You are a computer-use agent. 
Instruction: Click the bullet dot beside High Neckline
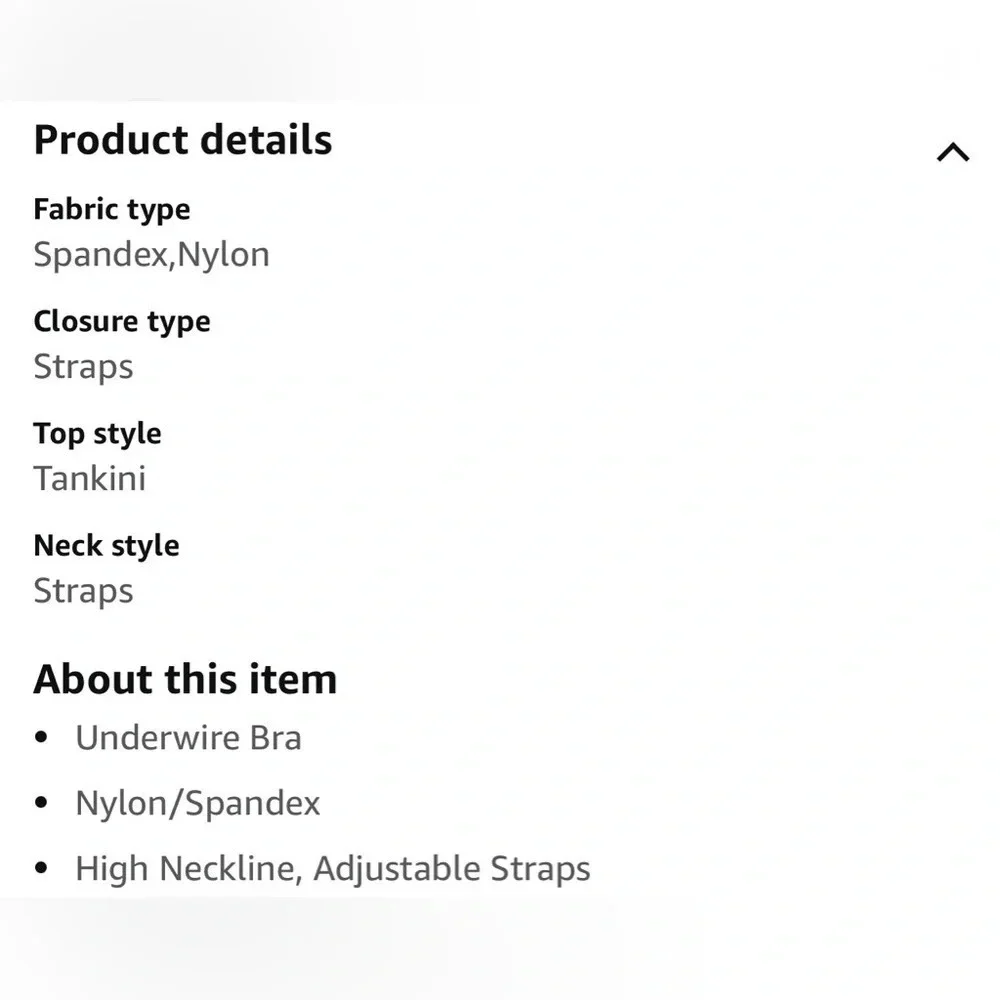coord(41,868)
